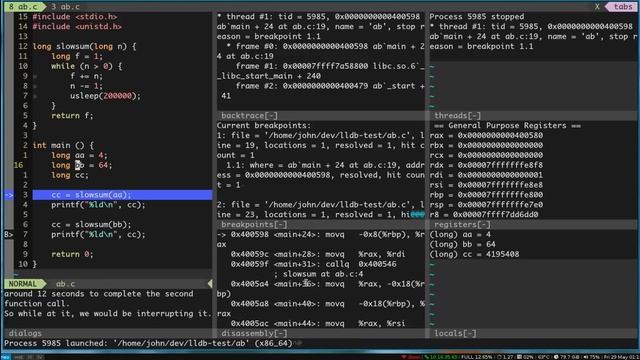Image resolution: width=640 pixels, height=360 pixels.
Task: Select '(long) cc = 4195408' in locals
Action: coord(474,254)
